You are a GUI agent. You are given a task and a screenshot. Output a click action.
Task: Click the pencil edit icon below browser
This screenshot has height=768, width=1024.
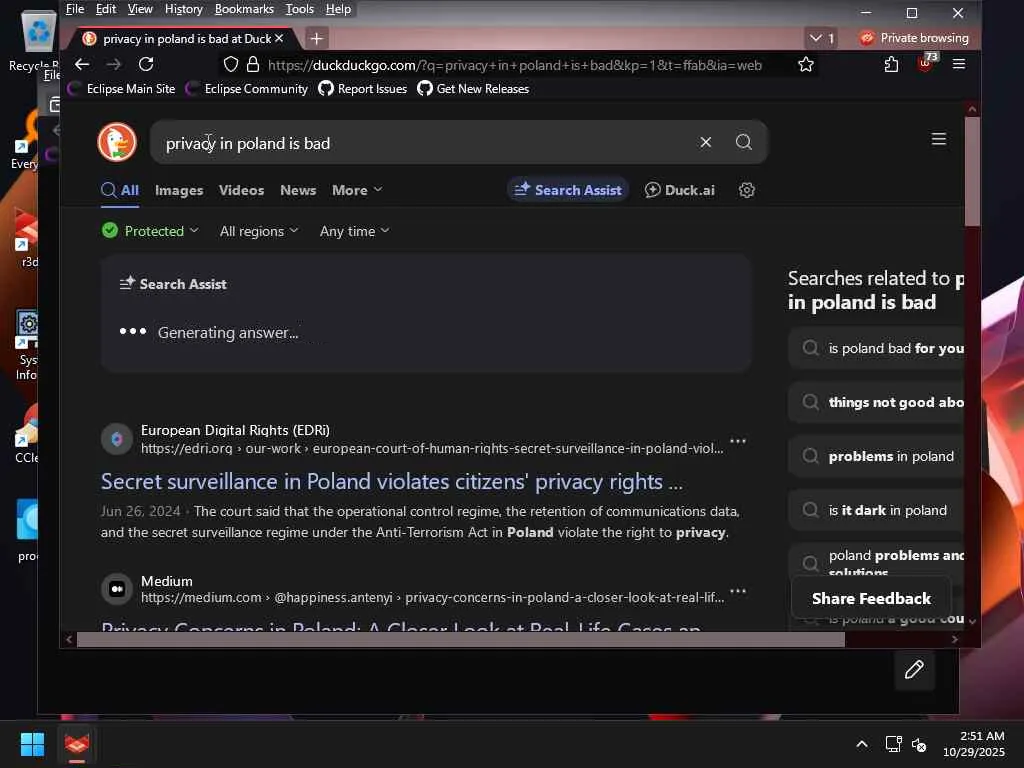(x=914, y=669)
